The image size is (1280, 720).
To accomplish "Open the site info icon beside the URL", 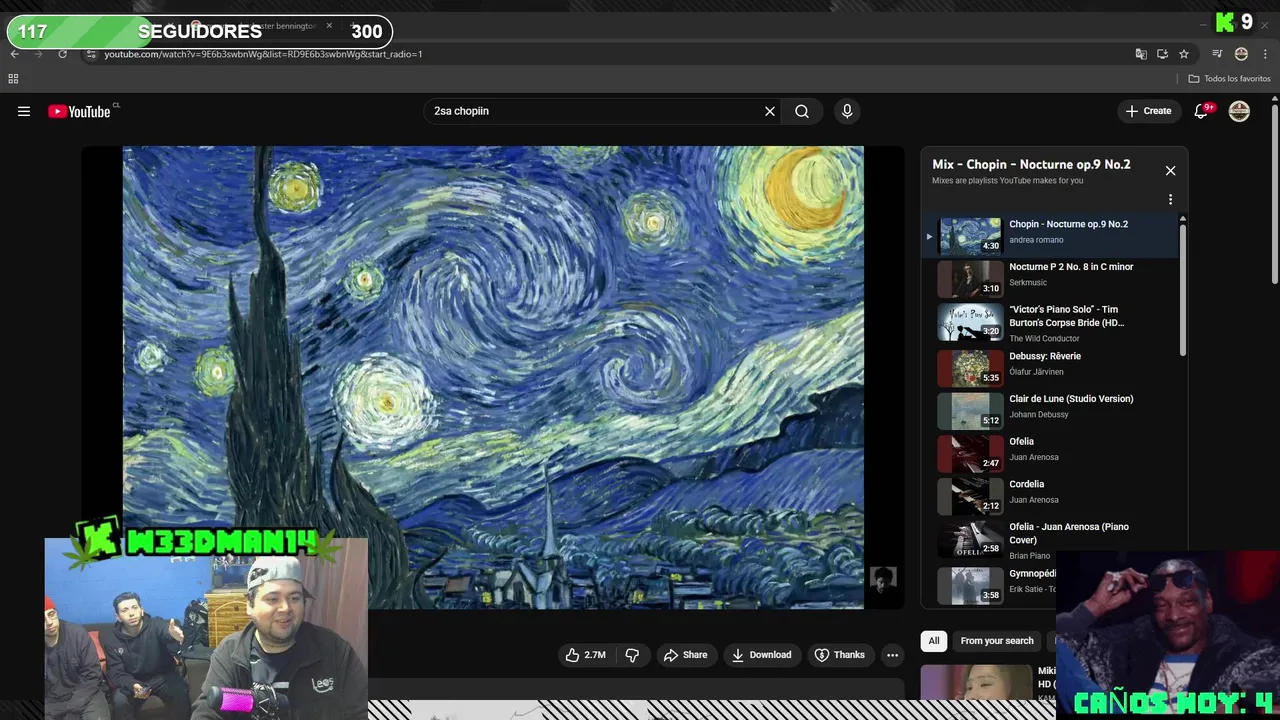I will tap(90, 54).
